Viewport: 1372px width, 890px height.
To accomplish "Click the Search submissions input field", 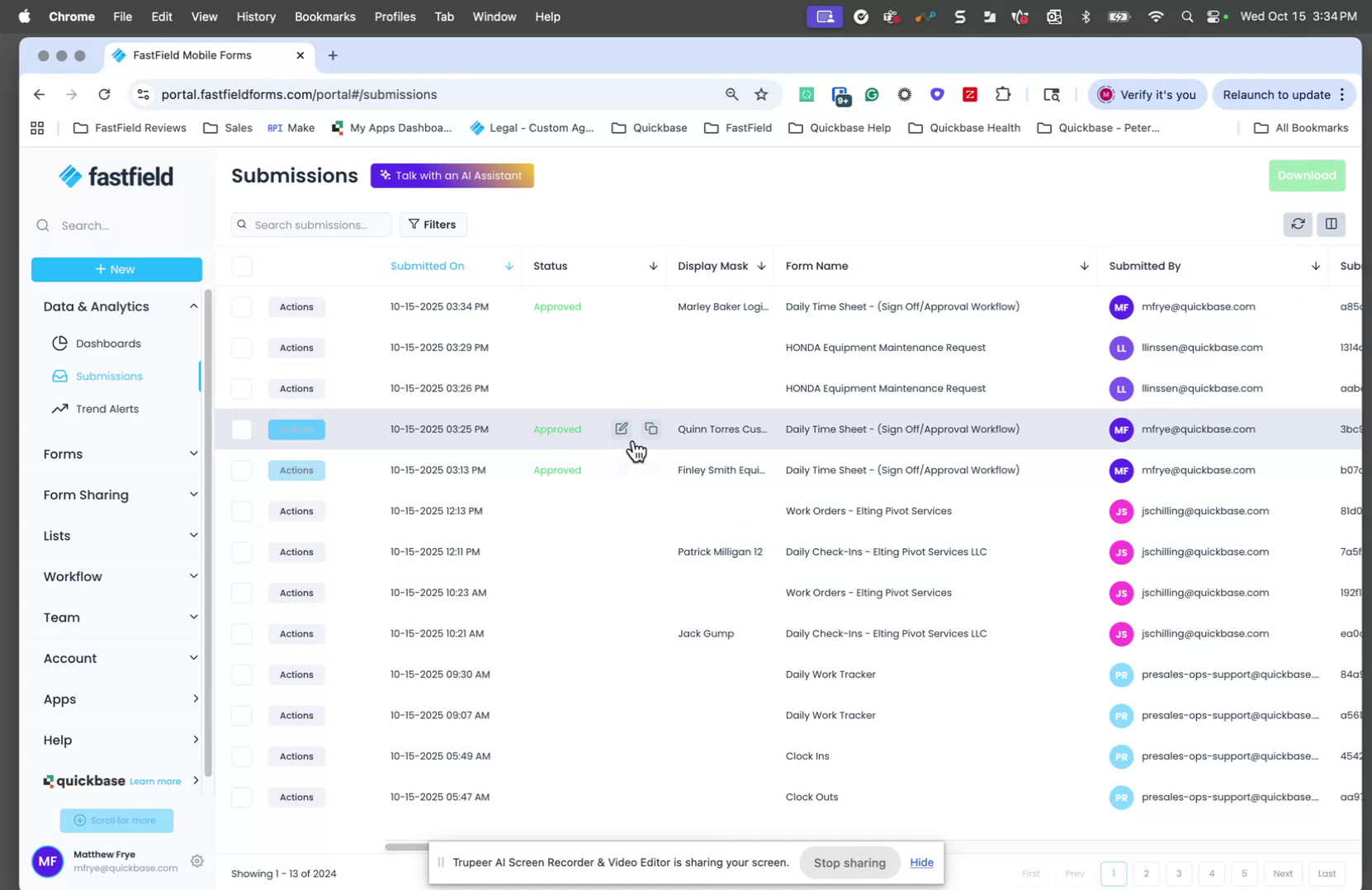I will click(x=311, y=224).
